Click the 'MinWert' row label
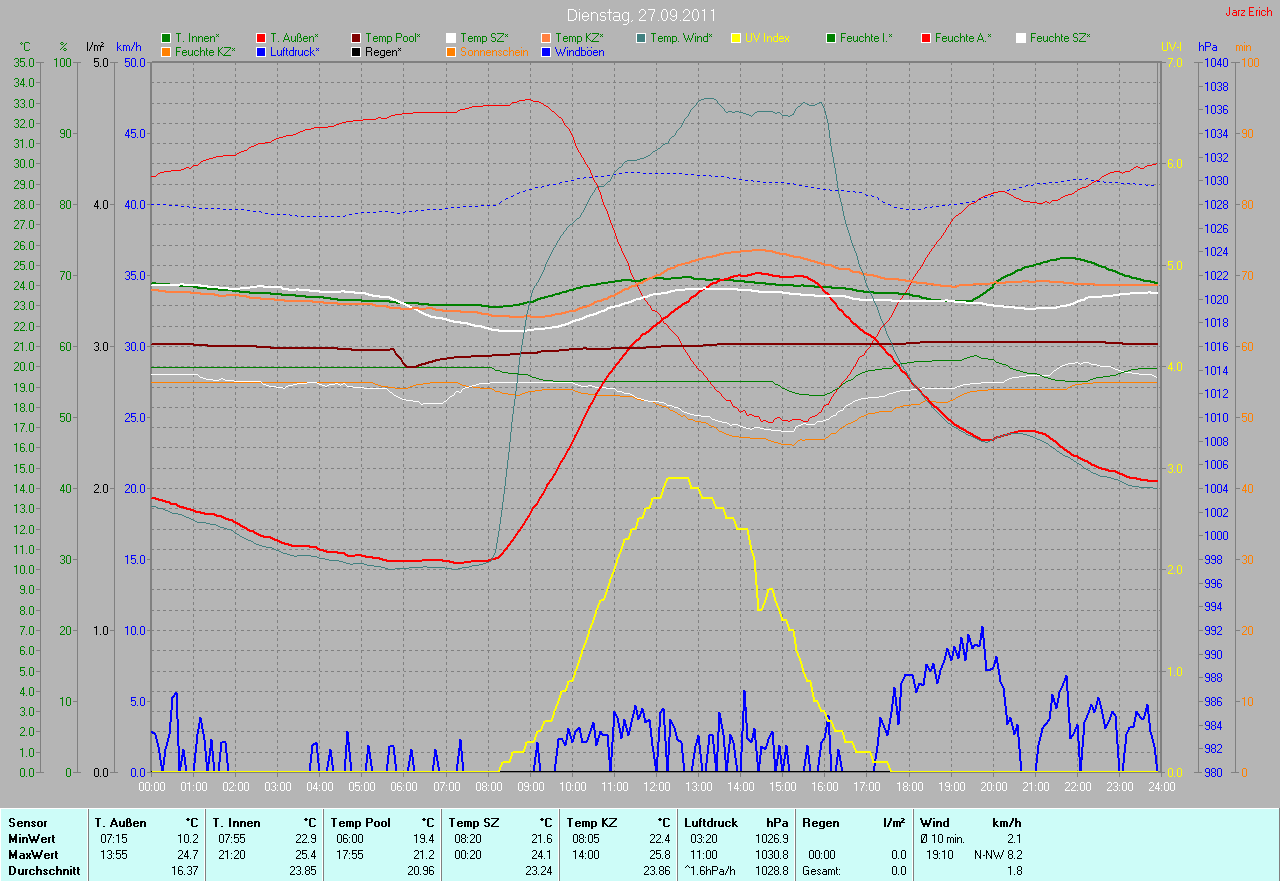The width and height of the screenshot is (1280, 881). click(x=31, y=839)
